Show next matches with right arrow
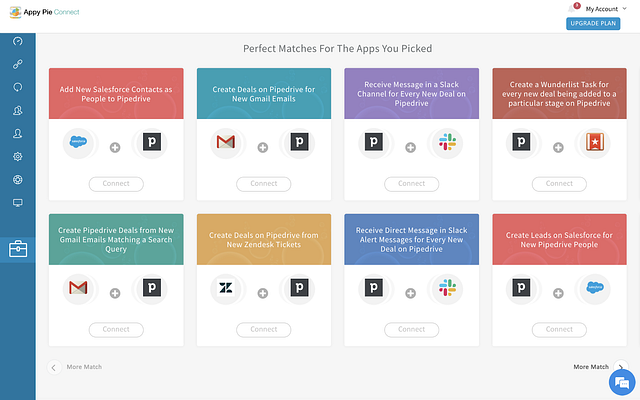The height and width of the screenshot is (400, 640). coord(621,367)
